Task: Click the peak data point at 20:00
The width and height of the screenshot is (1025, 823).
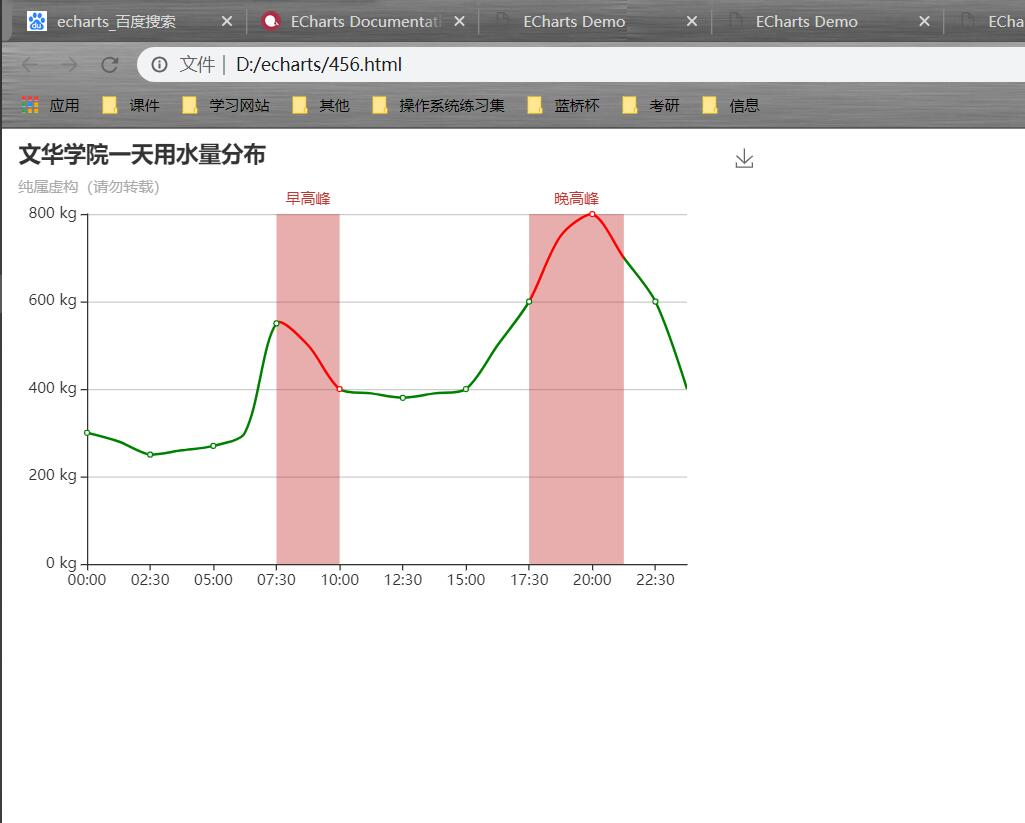Action: (592, 214)
